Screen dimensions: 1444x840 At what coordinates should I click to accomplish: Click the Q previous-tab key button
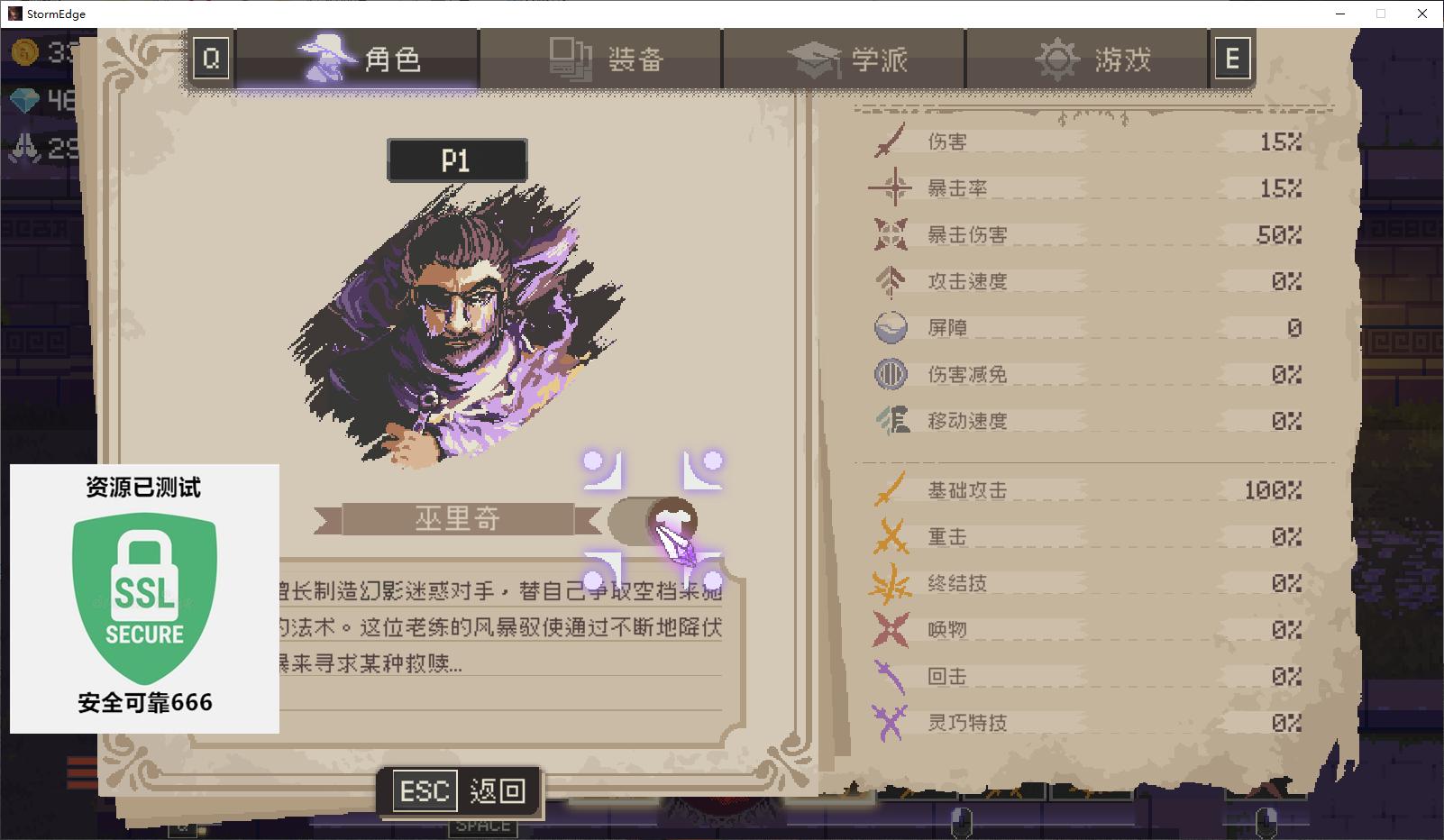[x=211, y=59]
